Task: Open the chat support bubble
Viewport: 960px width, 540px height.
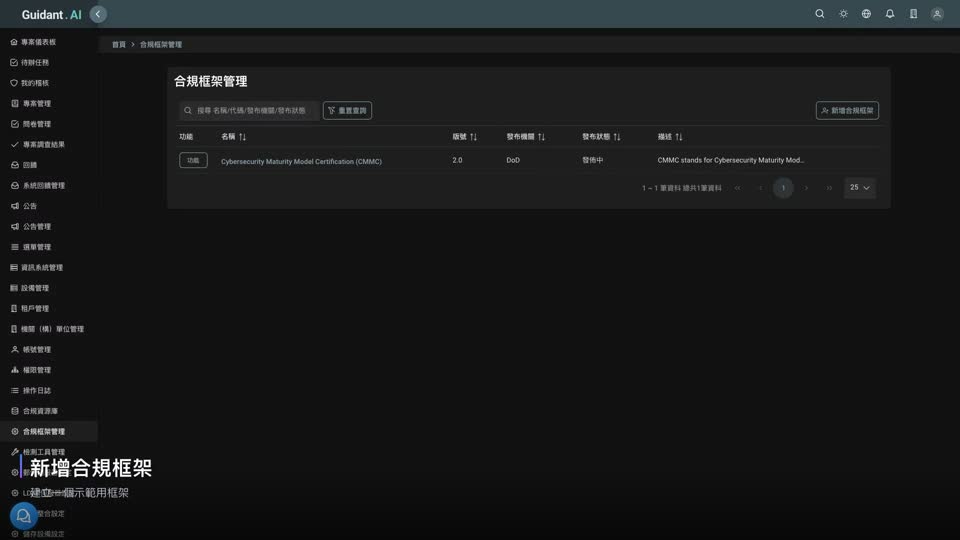Action: pyautogui.click(x=23, y=516)
